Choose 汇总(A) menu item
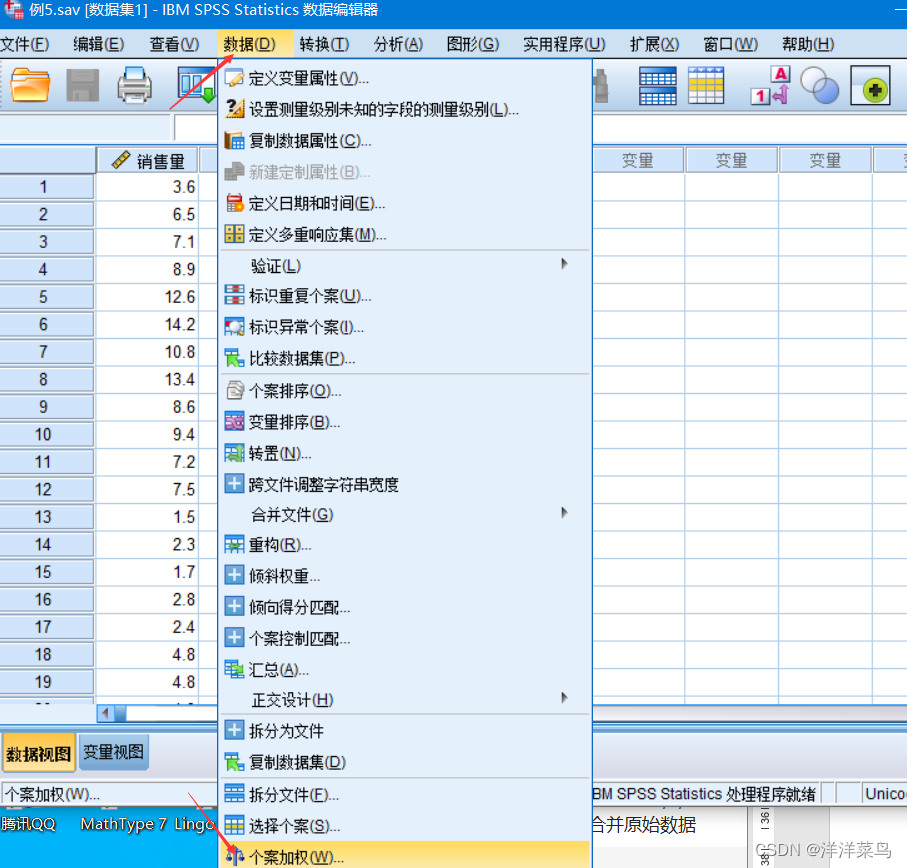The width and height of the screenshot is (907, 868). tap(405, 670)
